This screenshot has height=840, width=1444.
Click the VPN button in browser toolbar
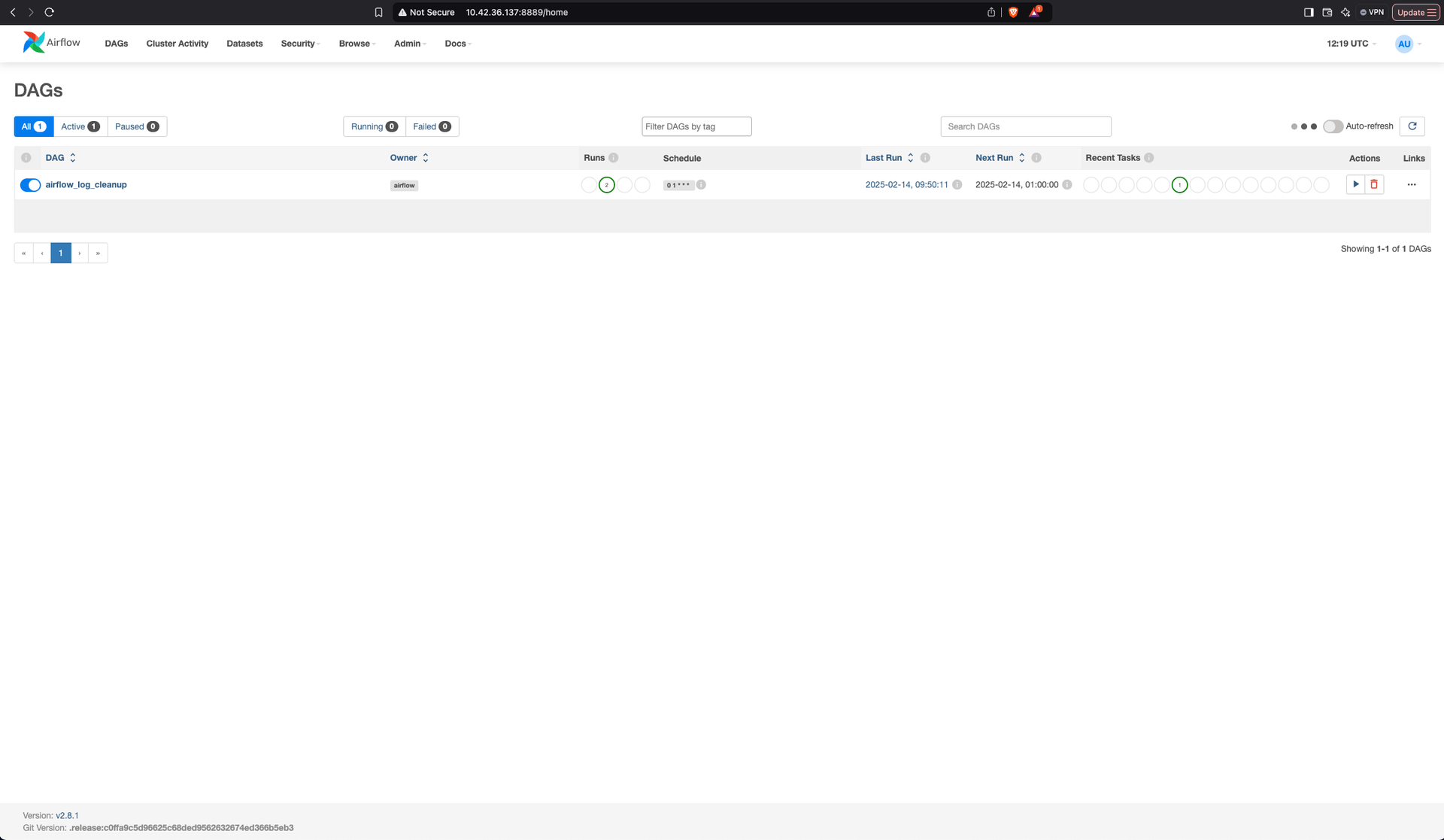[1372, 12]
